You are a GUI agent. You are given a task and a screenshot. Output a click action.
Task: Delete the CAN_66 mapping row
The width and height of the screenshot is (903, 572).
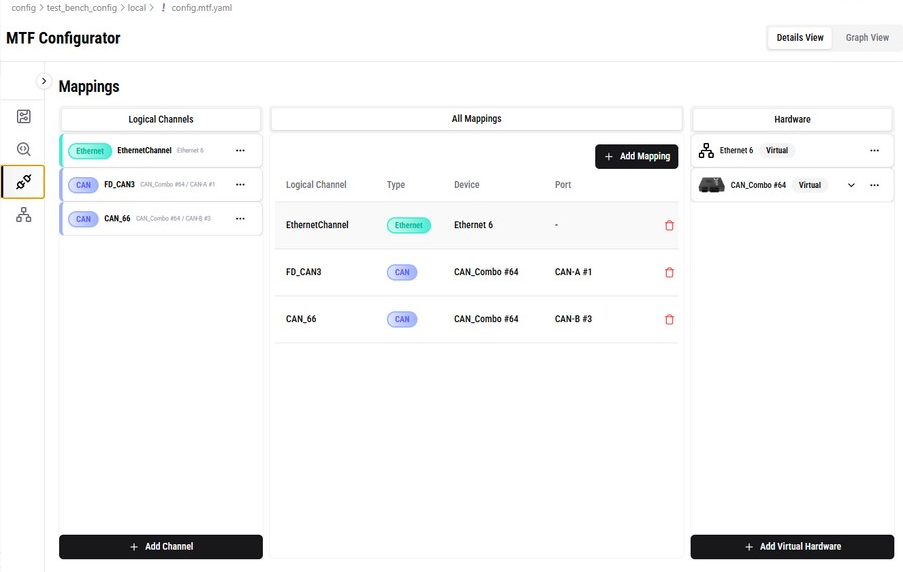pyautogui.click(x=669, y=319)
